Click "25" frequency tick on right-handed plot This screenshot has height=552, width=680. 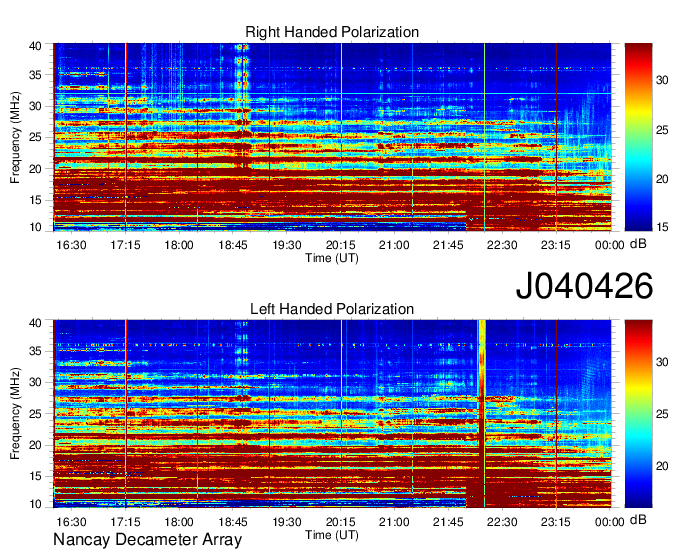point(35,137)
